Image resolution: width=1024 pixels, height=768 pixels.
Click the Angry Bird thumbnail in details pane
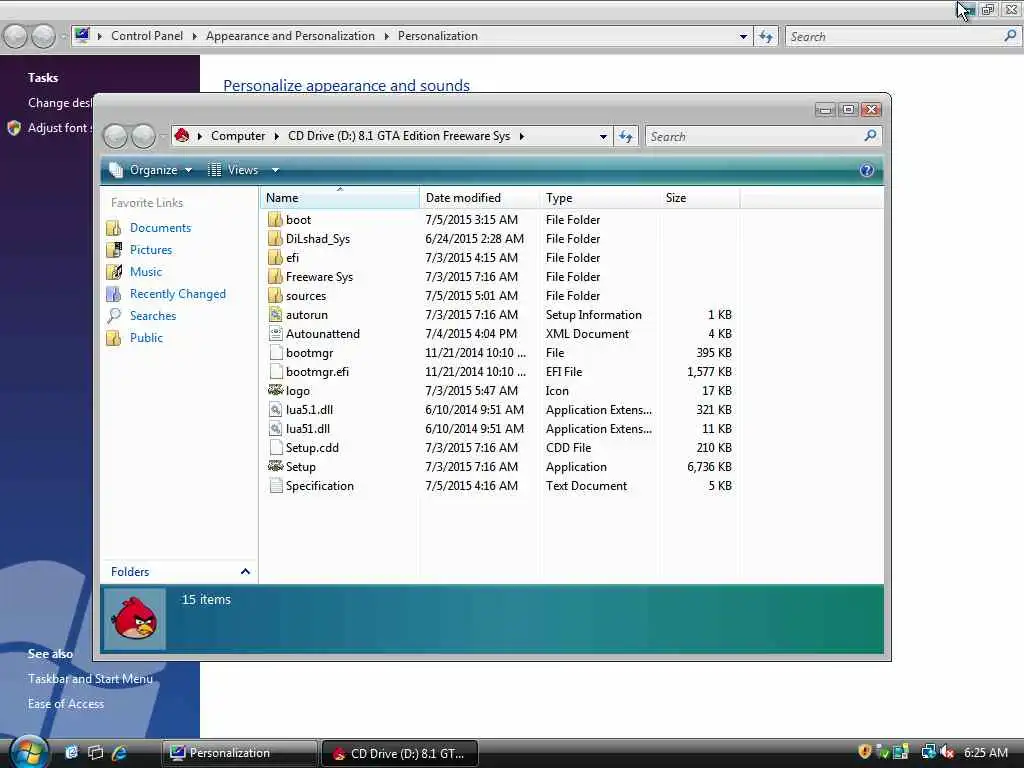[135, 618]
